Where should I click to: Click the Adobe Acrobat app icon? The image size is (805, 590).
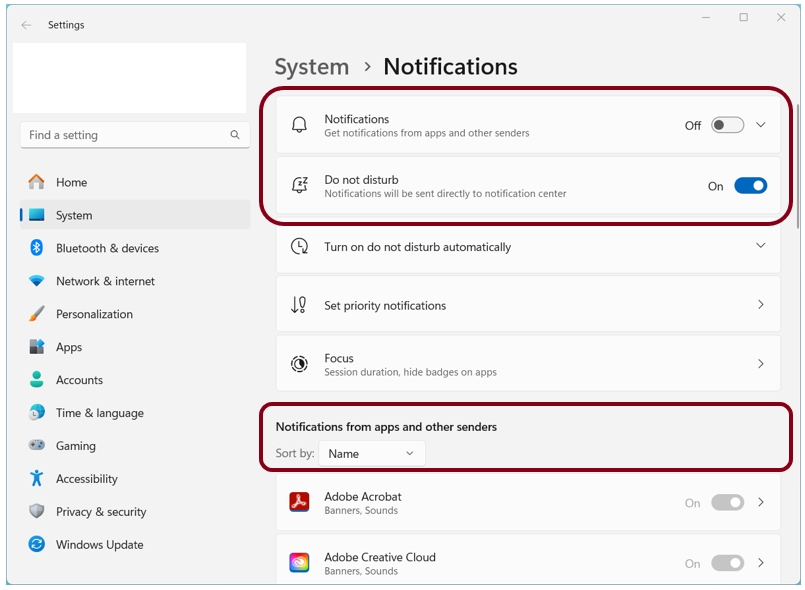point(299,503)
